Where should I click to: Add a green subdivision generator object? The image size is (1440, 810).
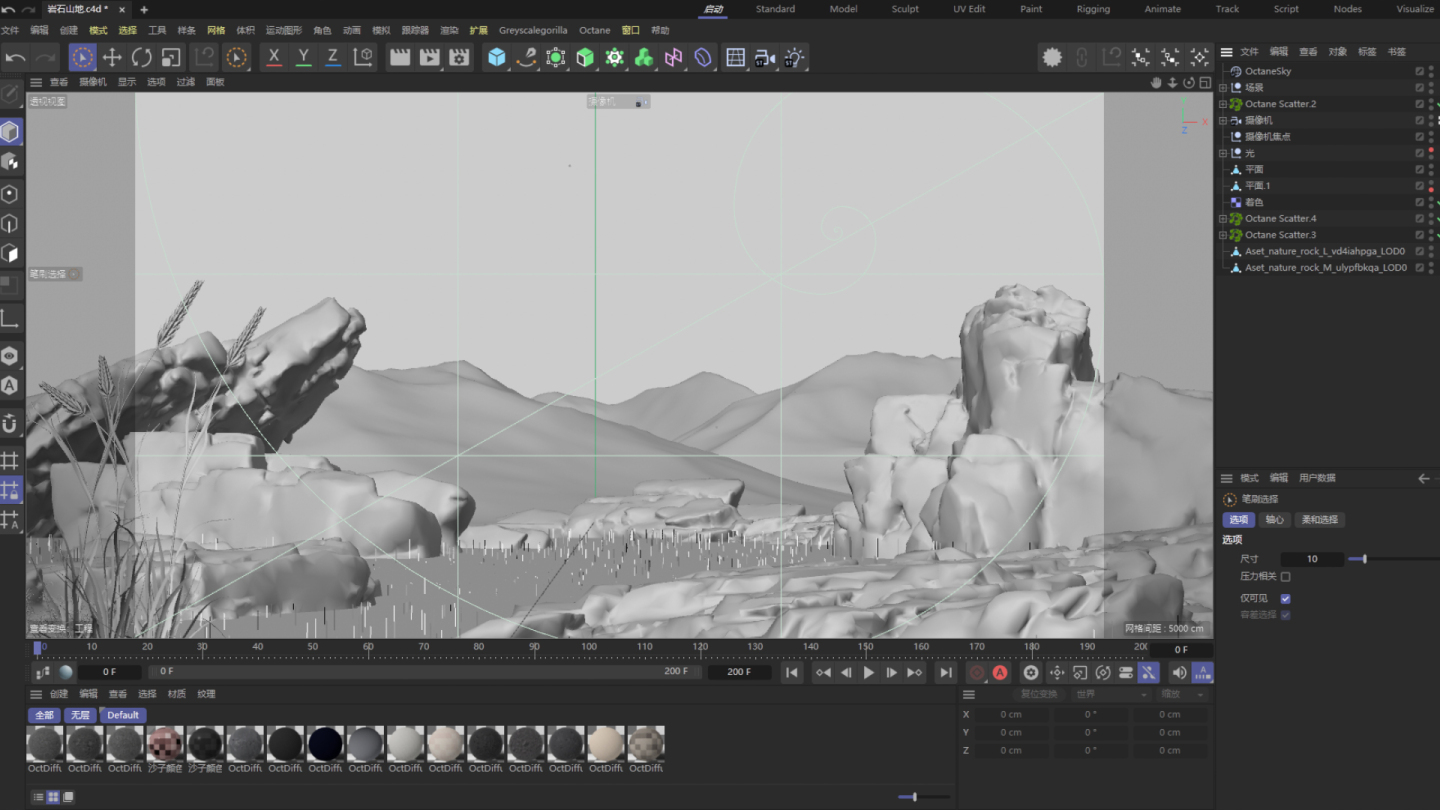[x=556, y=57]
